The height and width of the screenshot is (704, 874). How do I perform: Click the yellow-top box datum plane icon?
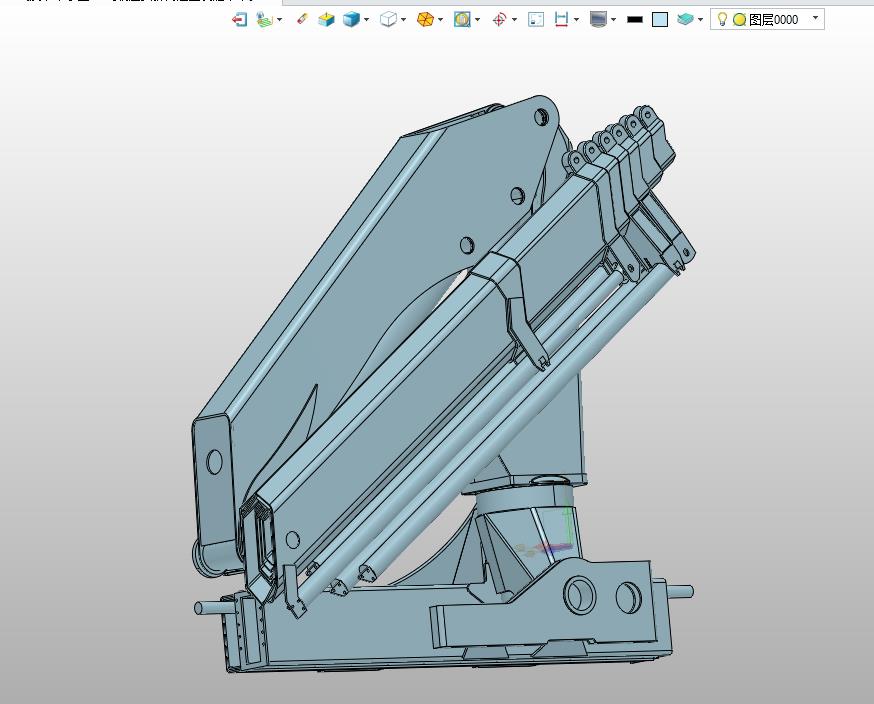tap(326, 20)
